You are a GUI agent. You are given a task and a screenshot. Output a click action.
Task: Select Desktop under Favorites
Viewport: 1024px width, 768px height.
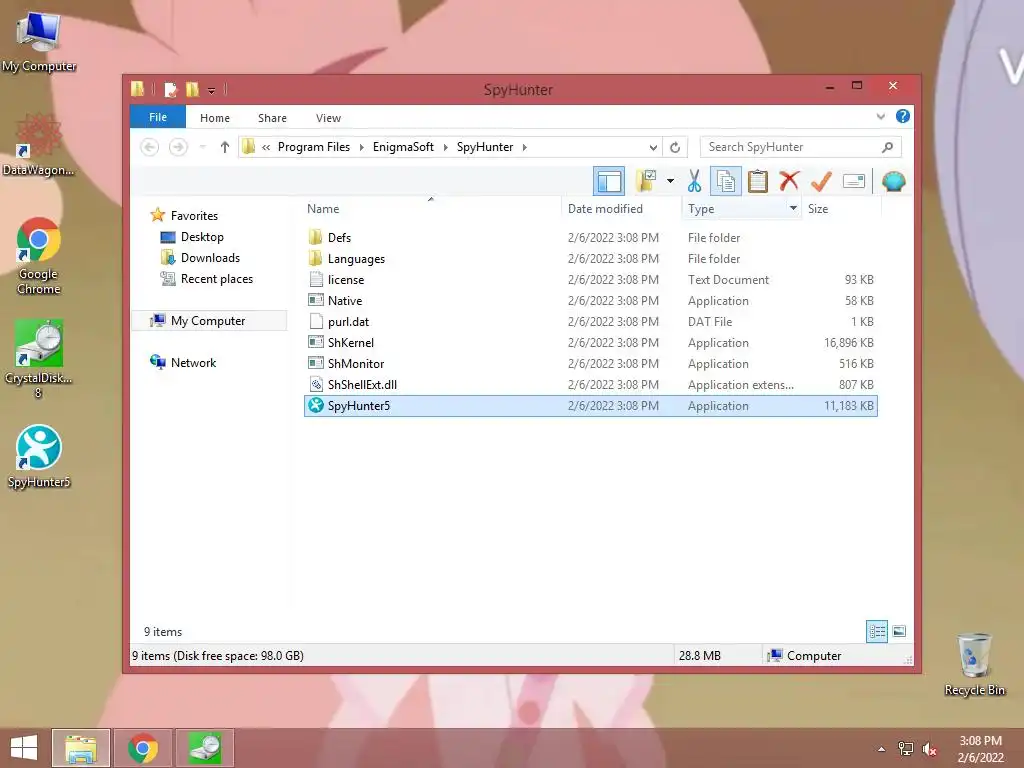192,237
